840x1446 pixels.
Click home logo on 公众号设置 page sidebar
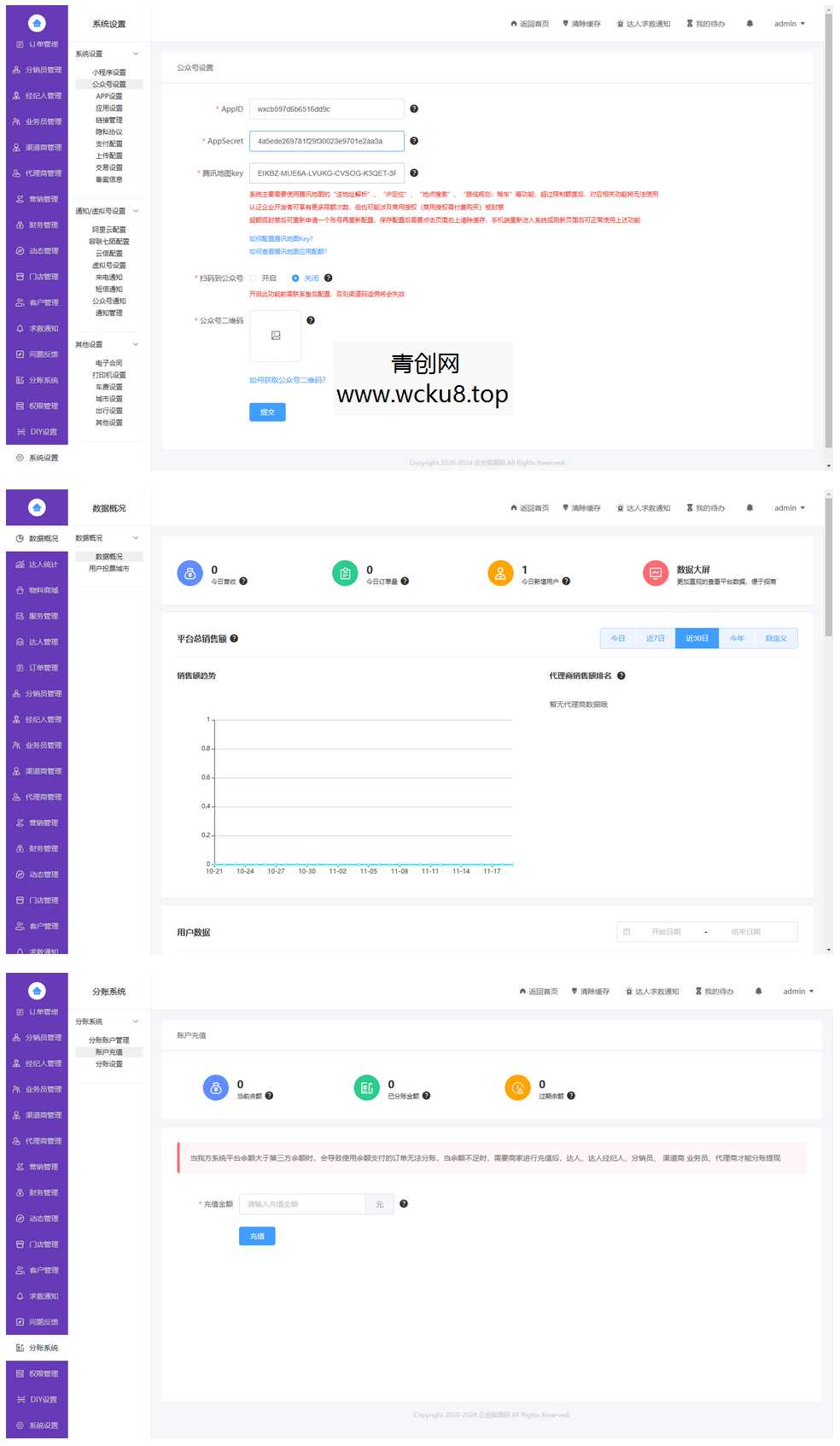[37, 23]
